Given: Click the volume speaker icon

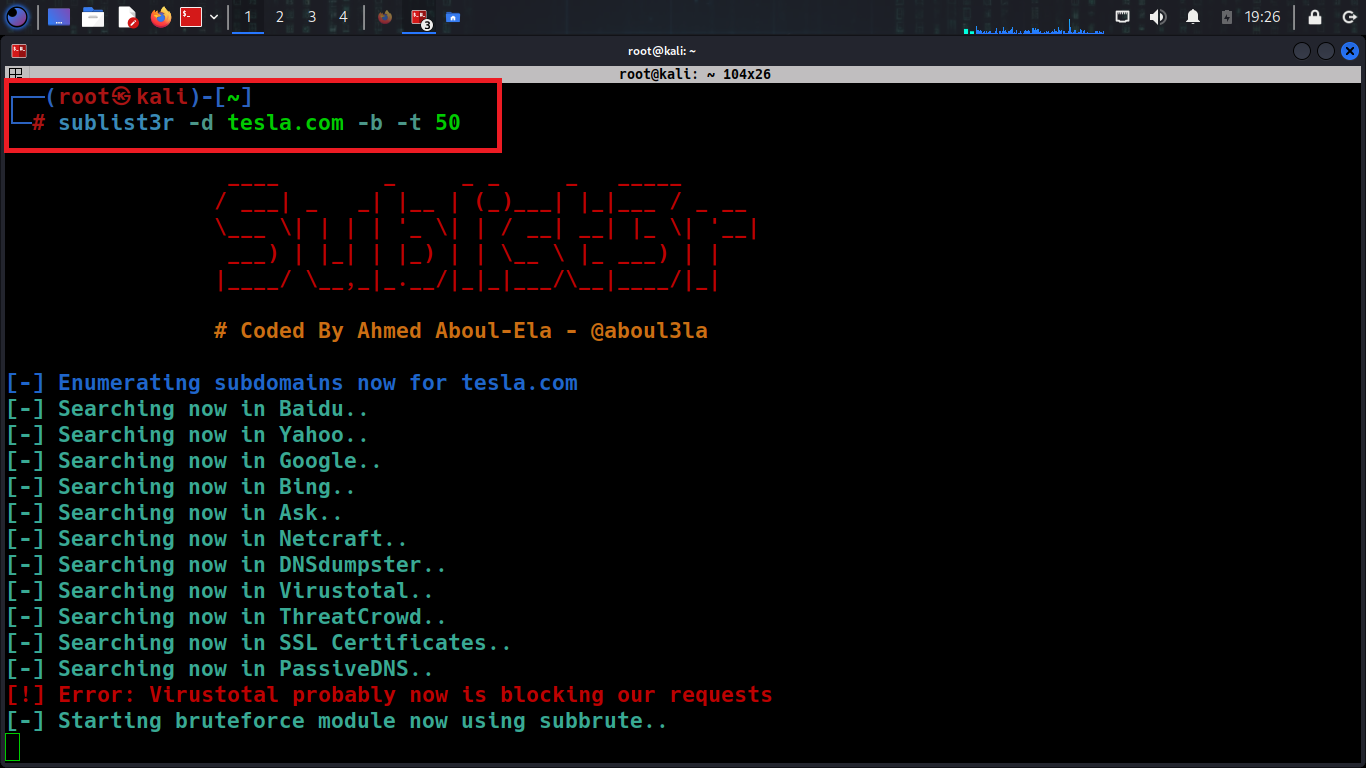Looking at the screenshot, I should 1157,17.
